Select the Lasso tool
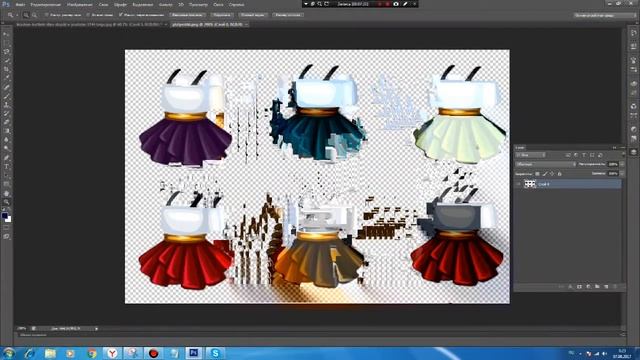Viewport: 640px width, 360px height. 7,51
